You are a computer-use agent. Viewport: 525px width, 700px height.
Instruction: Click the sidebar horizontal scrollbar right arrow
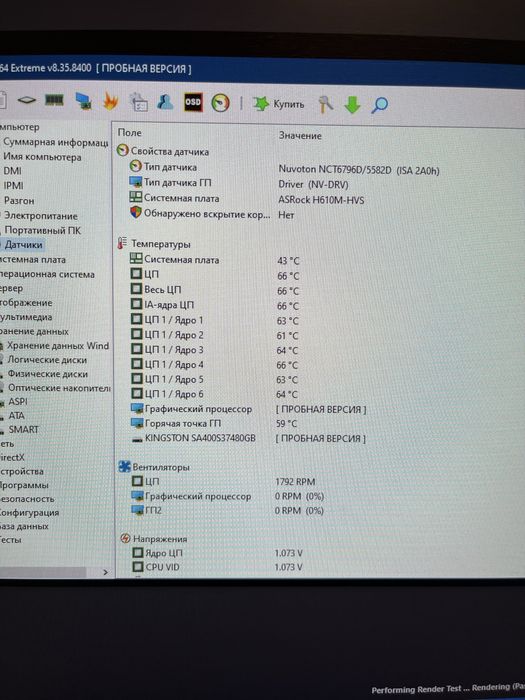pyautogui.click(x=105, y=572)
